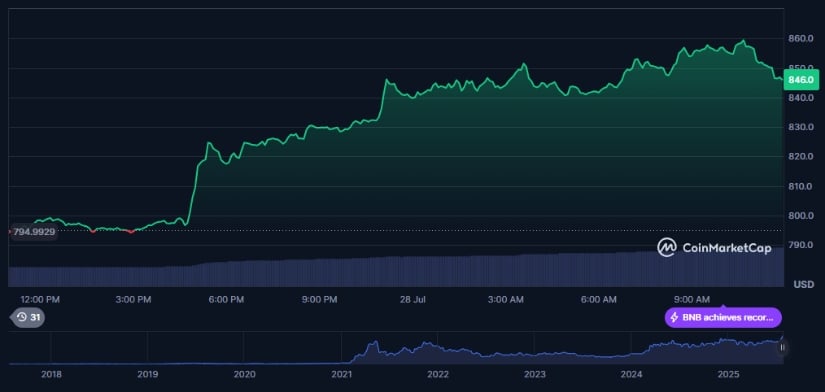Click the 6:00 PM time axis label
Viewport: 825px width, 392px height.
(x=226, y=299)
